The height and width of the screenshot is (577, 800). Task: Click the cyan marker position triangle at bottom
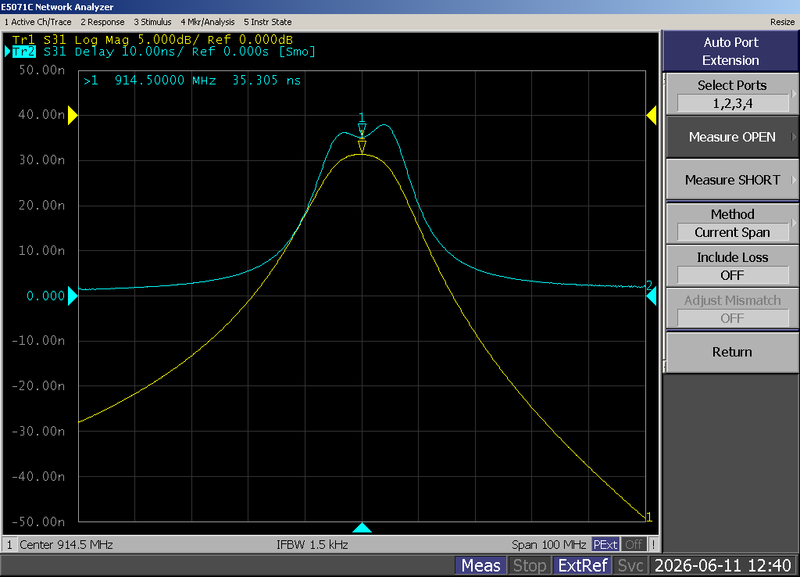[x=362, y=528]
